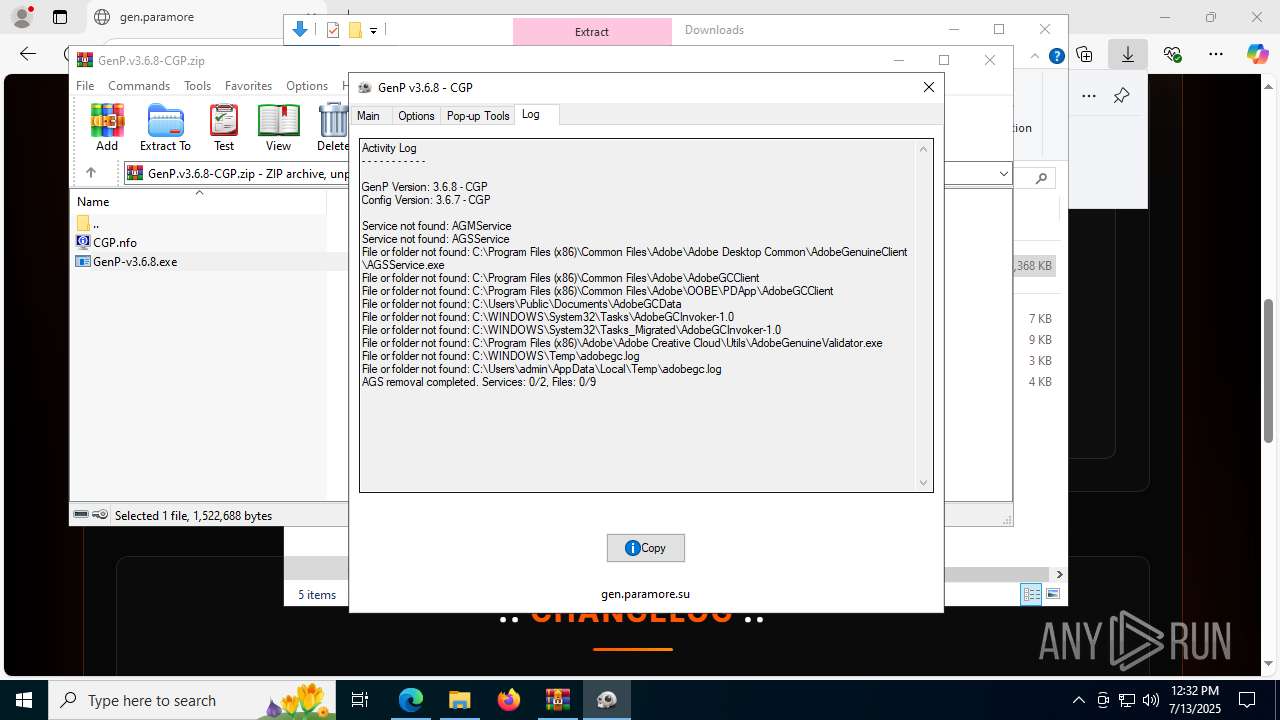Open File Explorer Help icon
Viewport: 1280px width, 720px height.
1056,57
